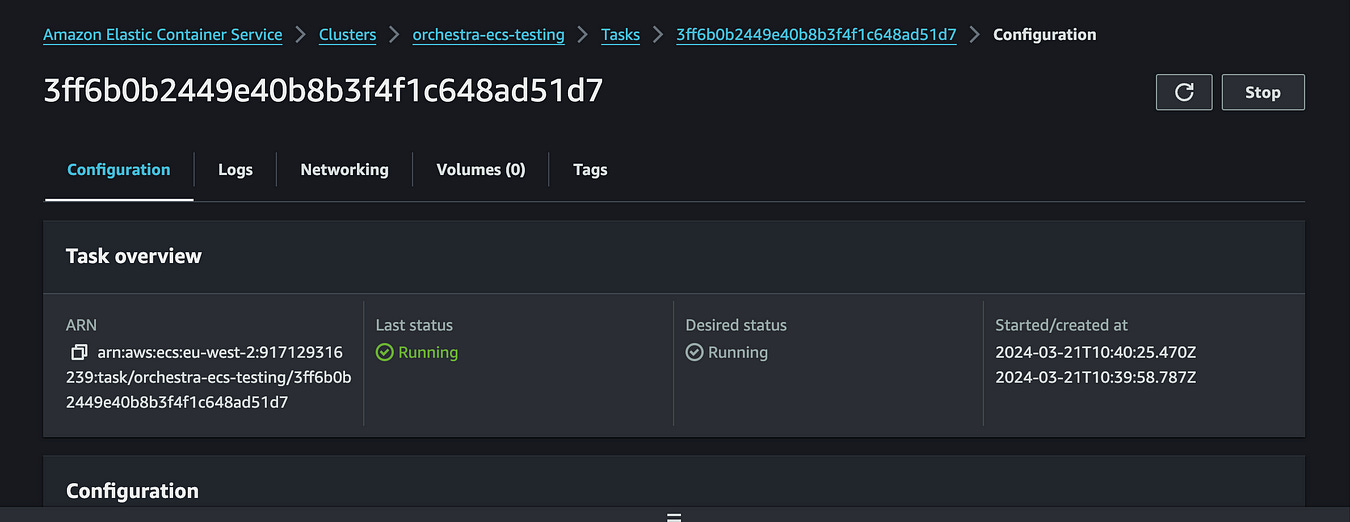Click the Started/created at label
The height and width of the screenshot is (522, 1350).
[x=1061, y=326]
